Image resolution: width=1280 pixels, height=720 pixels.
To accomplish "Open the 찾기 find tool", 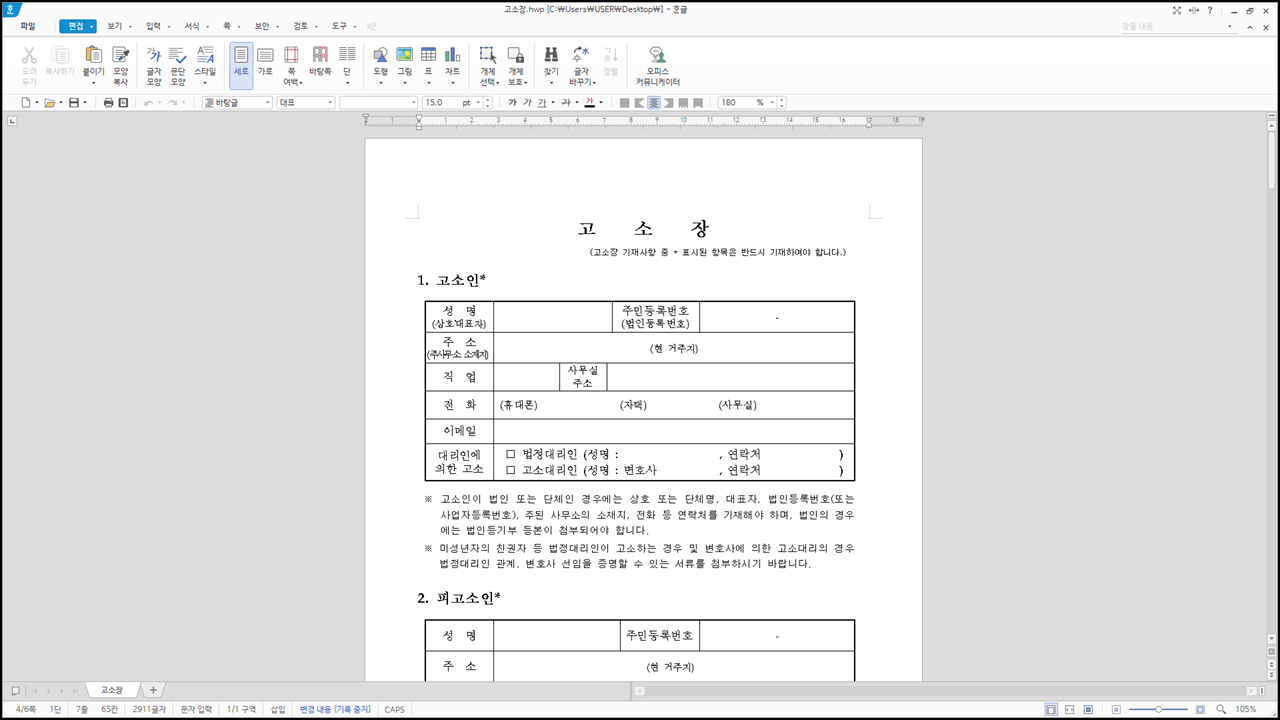I will pyautogui.click(x=551, y=66).
